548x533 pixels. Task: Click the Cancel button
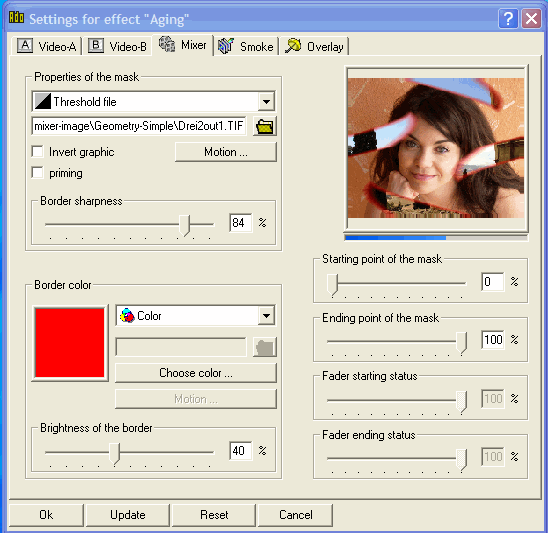coord(296,515)
